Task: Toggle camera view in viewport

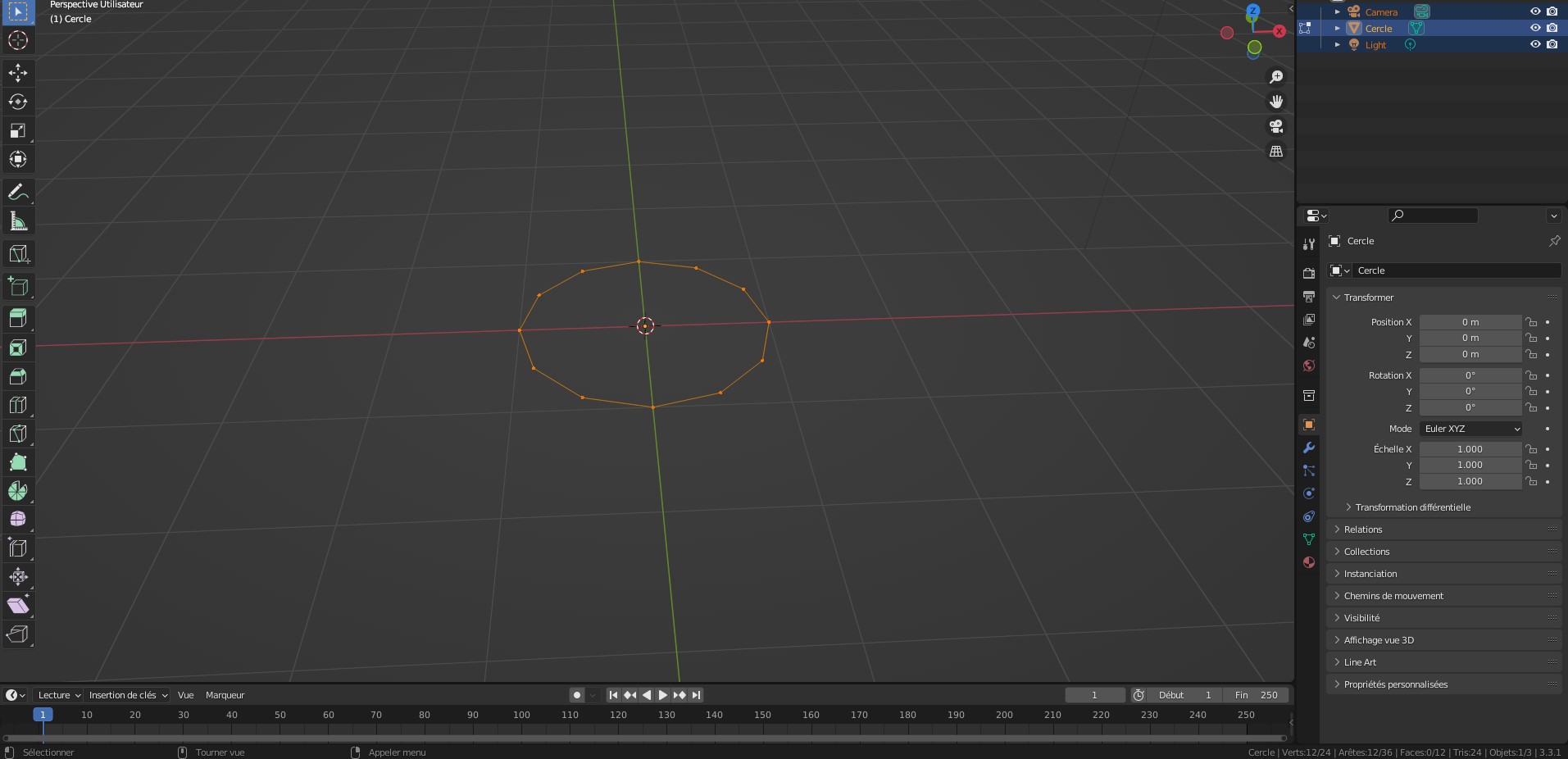Action: click(1276, 126)
